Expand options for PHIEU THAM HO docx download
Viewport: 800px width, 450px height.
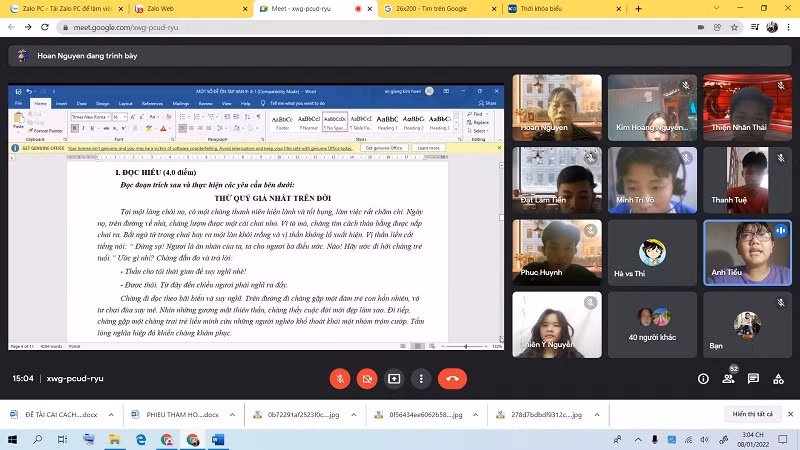[x=241, y=414]
